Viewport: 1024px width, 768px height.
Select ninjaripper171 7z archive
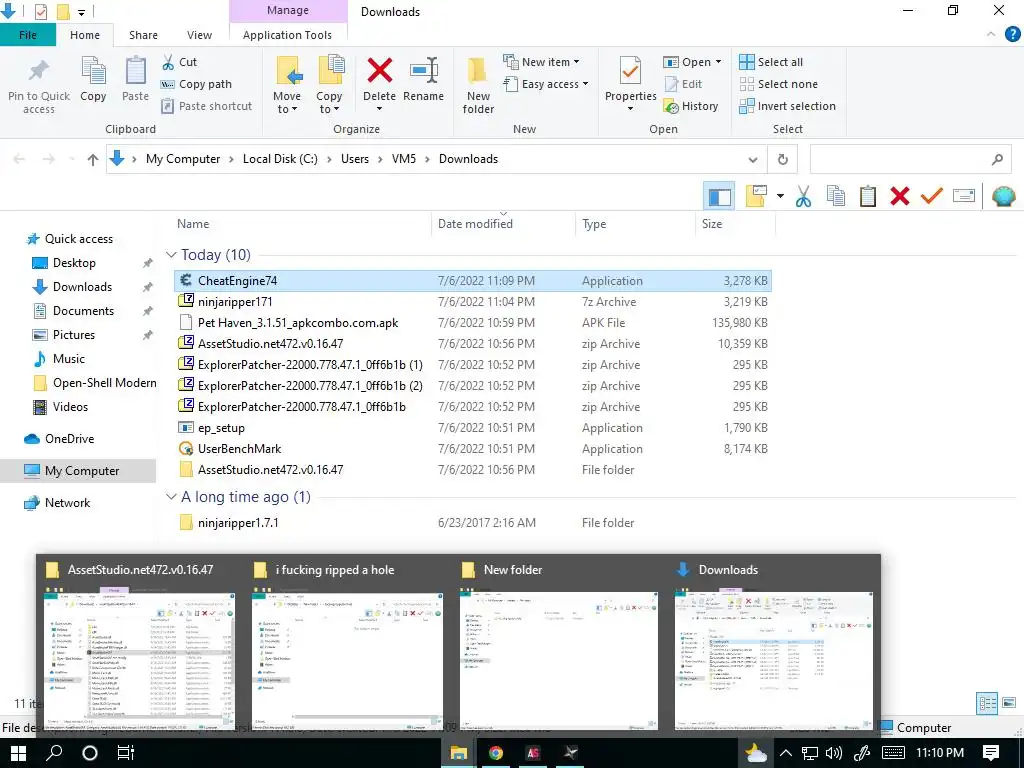[x=473, y=302]
